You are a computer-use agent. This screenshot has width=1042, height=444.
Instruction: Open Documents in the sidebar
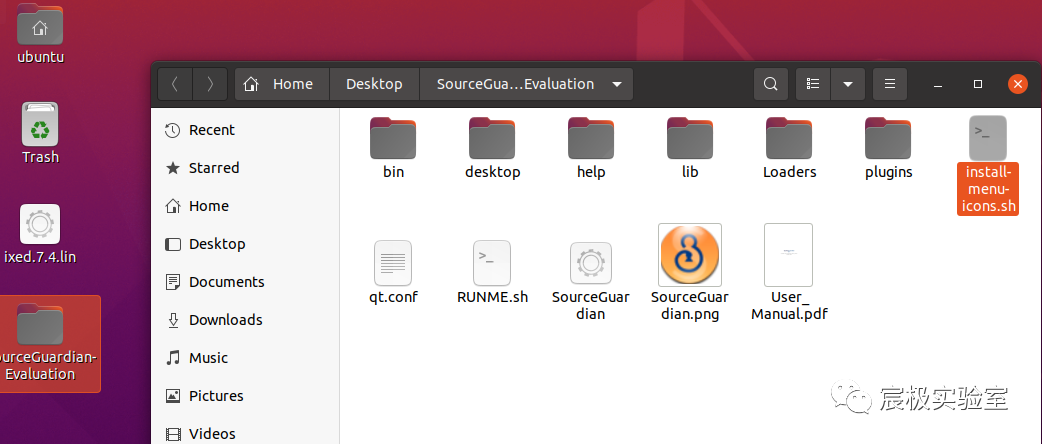245,282
